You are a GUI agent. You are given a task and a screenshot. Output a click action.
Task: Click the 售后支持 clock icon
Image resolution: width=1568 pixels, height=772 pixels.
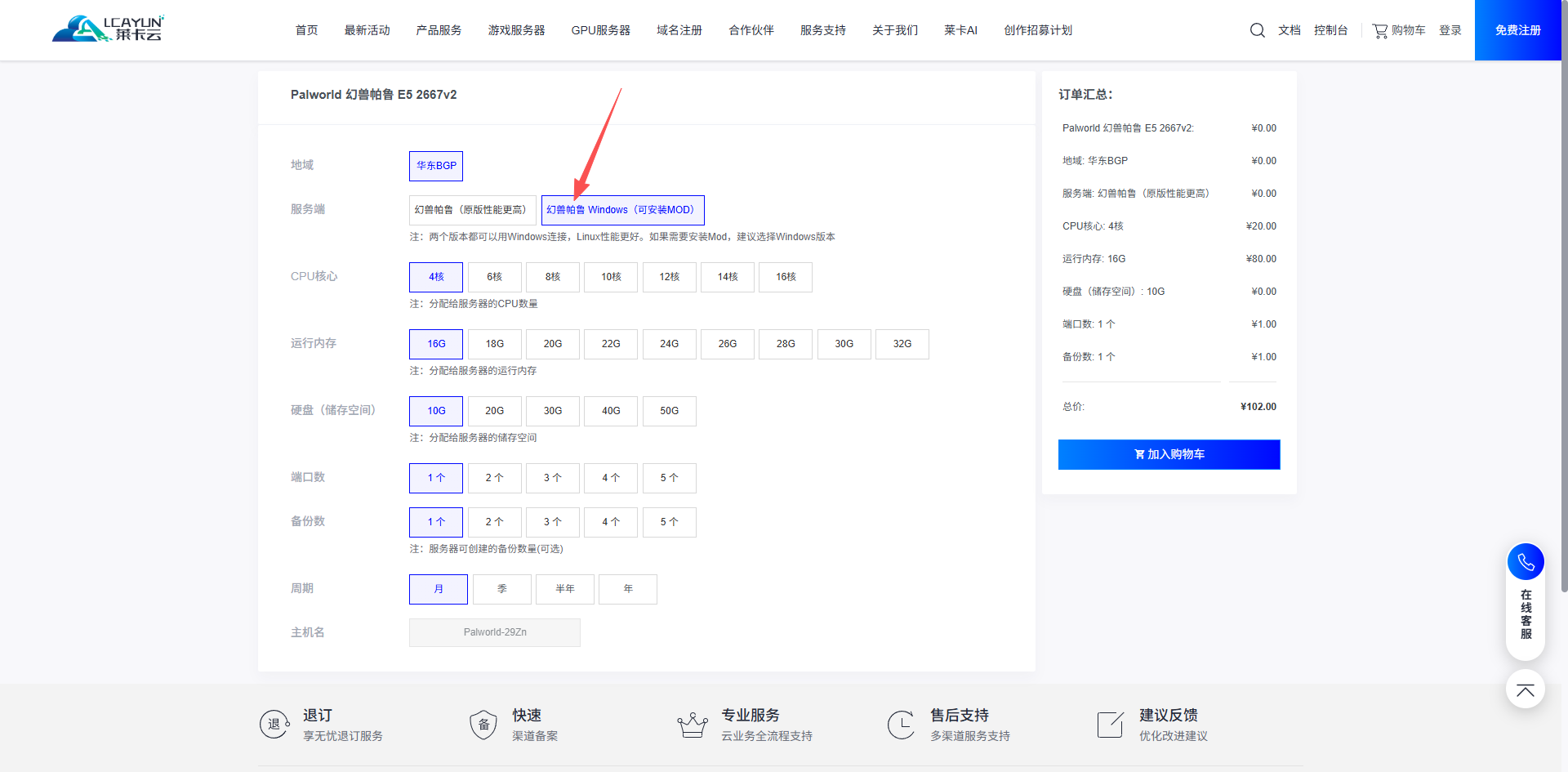902,724
